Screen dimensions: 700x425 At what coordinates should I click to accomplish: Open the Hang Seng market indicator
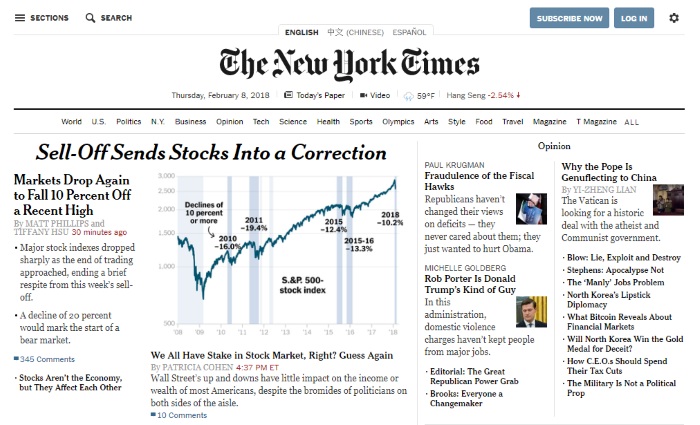coord(483,95)
